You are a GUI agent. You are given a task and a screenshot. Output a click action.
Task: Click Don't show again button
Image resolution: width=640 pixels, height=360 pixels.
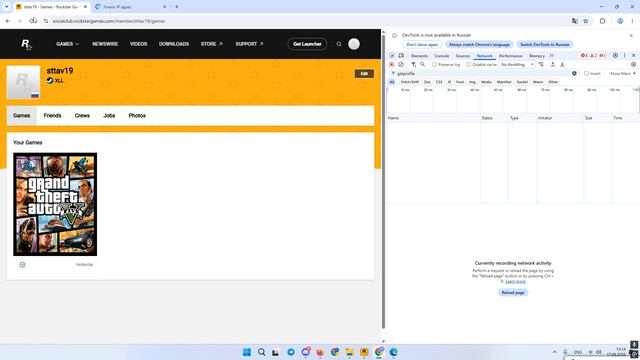coord(422,44)
